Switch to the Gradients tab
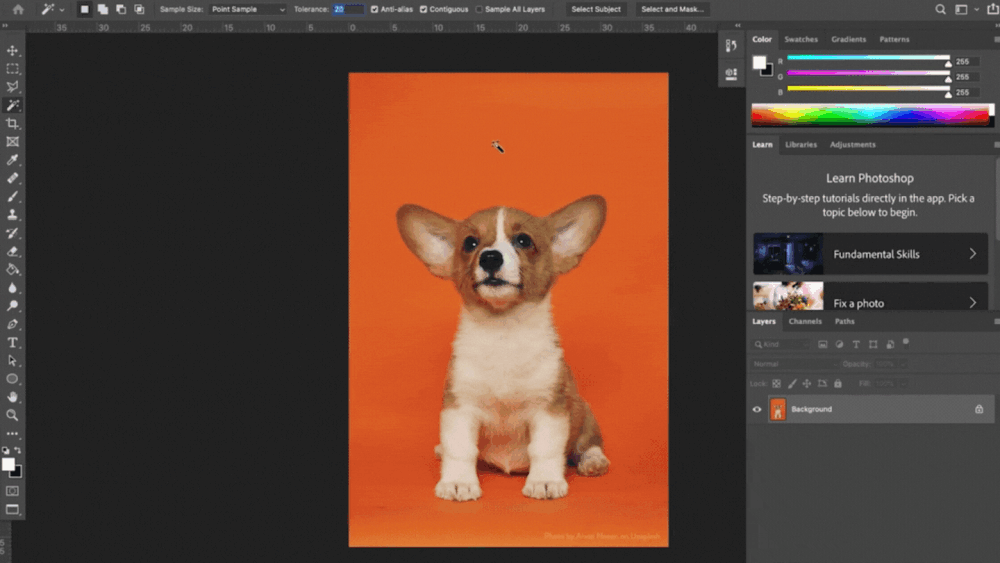The image size is (1000, 563). click(848, 40)
